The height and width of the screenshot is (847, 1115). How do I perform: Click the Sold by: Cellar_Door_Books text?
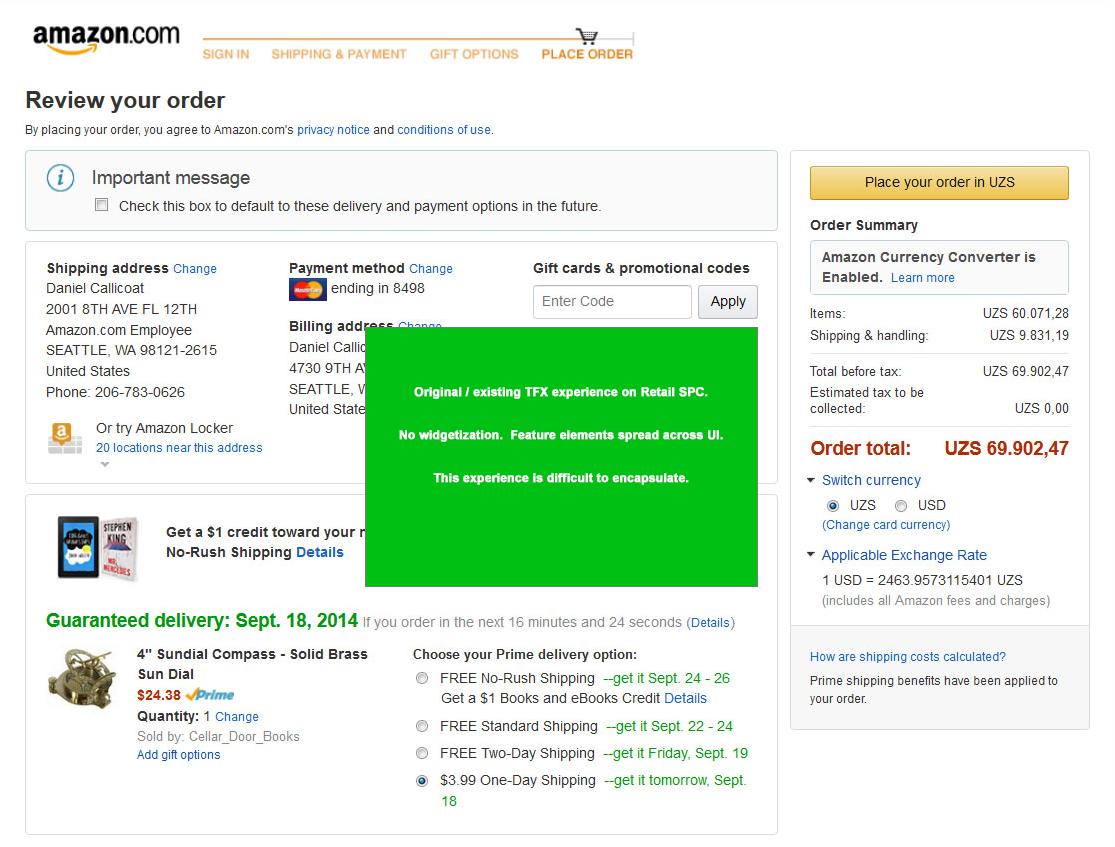coord(218,737)
